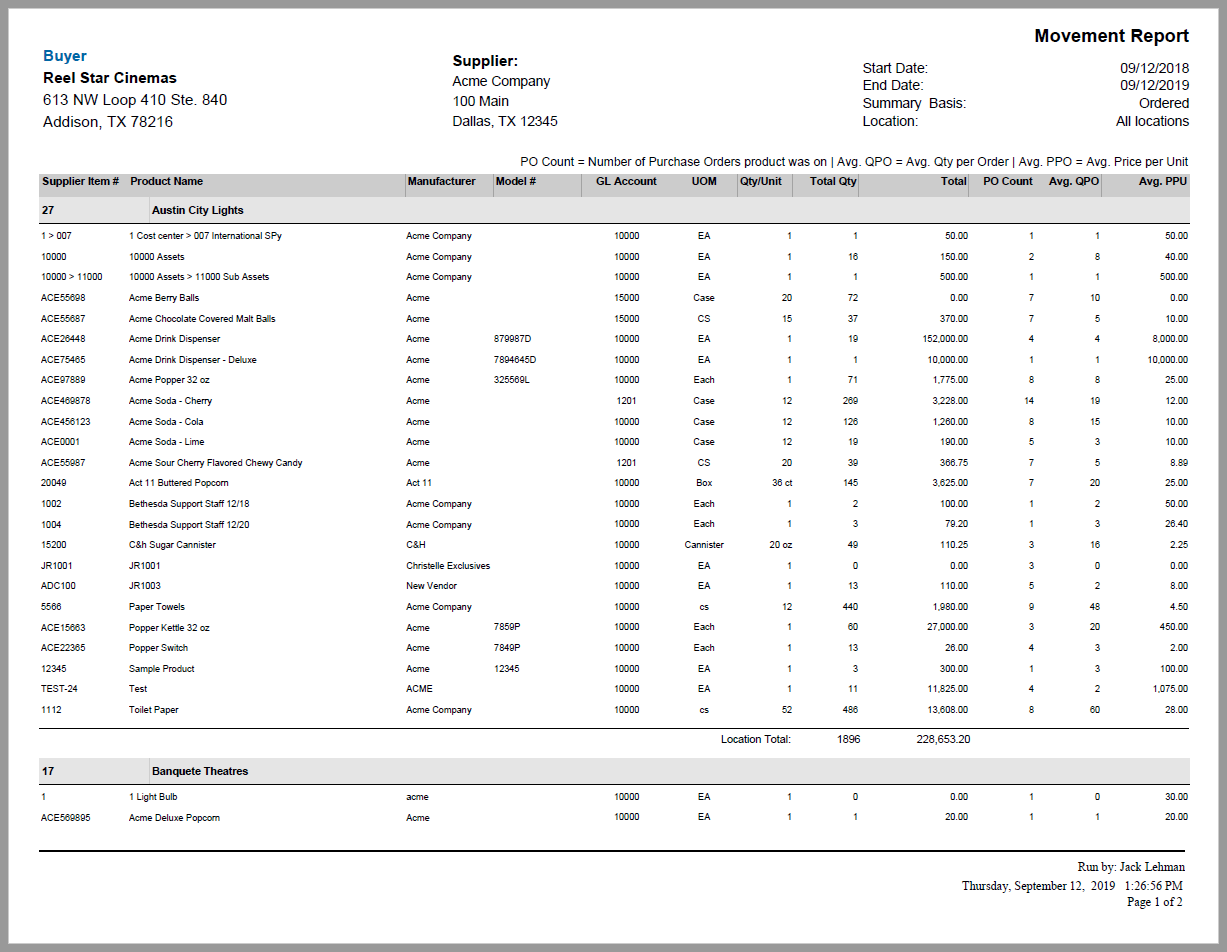Click the Acme Drink Dispenser - Deluxe product name

192,360
